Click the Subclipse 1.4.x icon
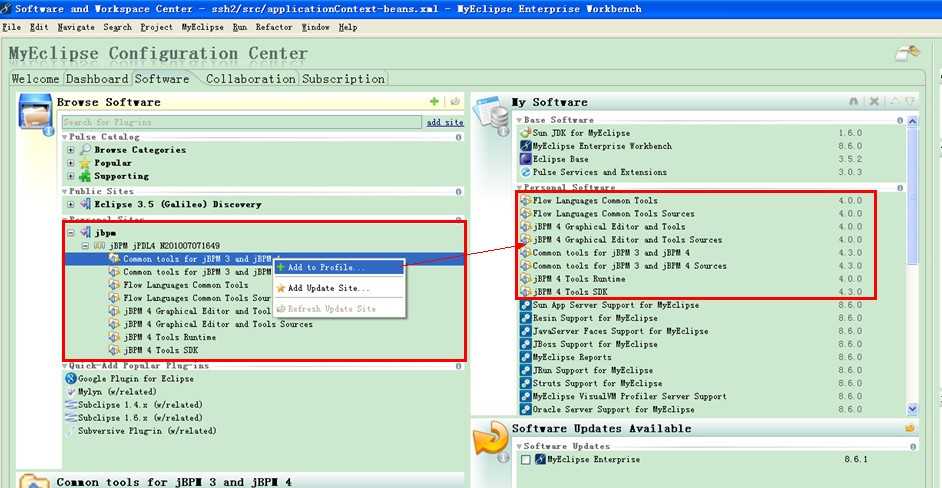 (x=70, y=405)
